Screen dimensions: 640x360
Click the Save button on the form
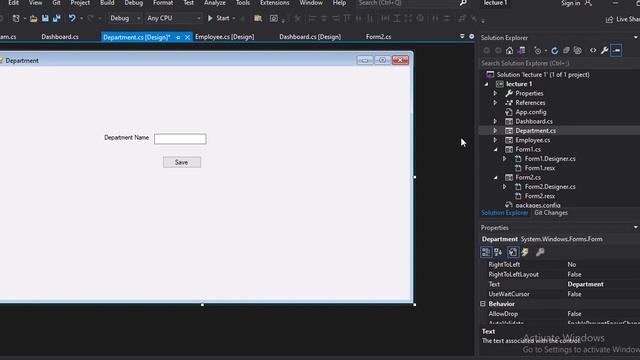[182, 162]
